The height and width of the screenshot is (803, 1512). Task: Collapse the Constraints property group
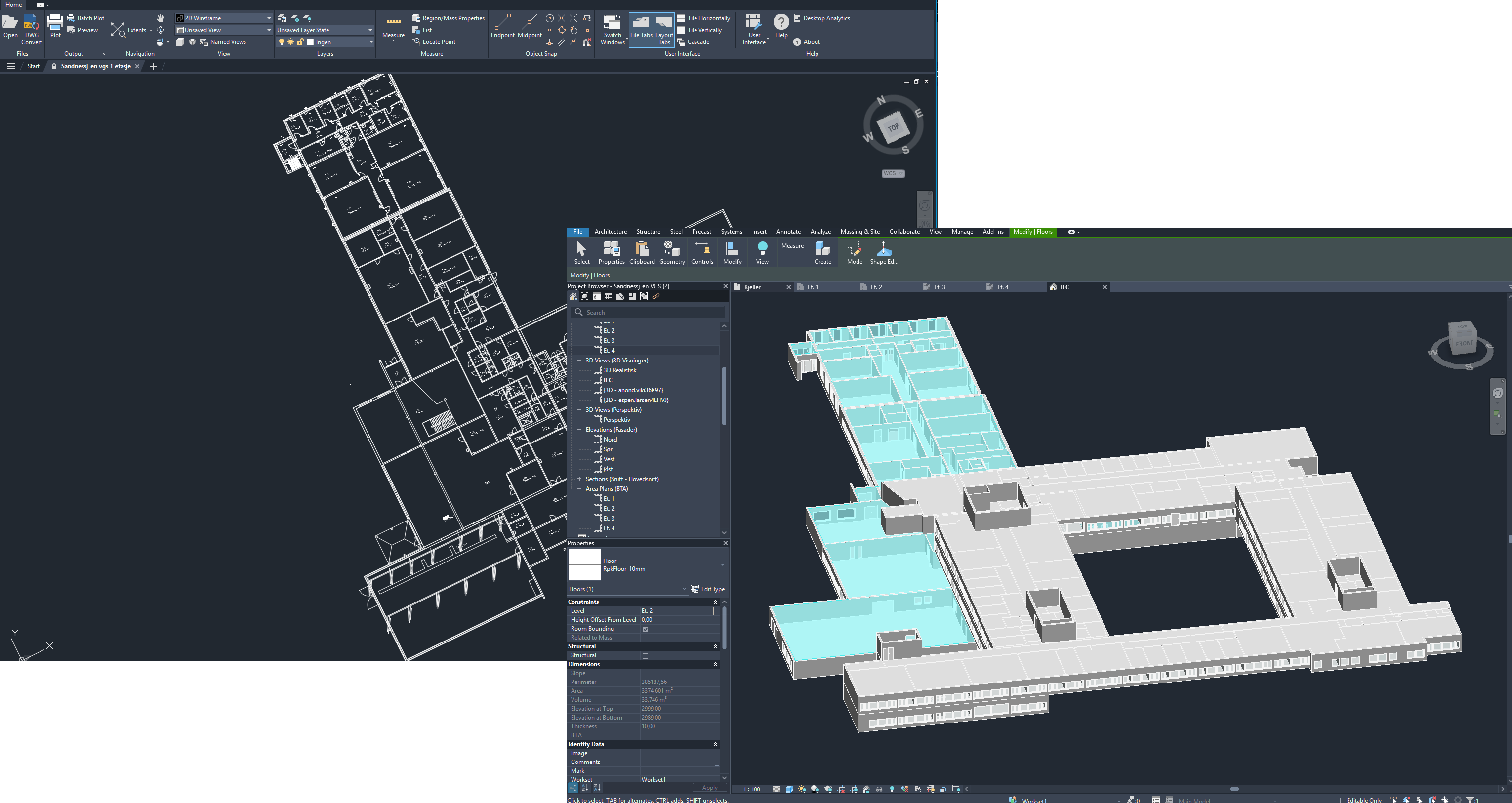click(x=715, y=602)
